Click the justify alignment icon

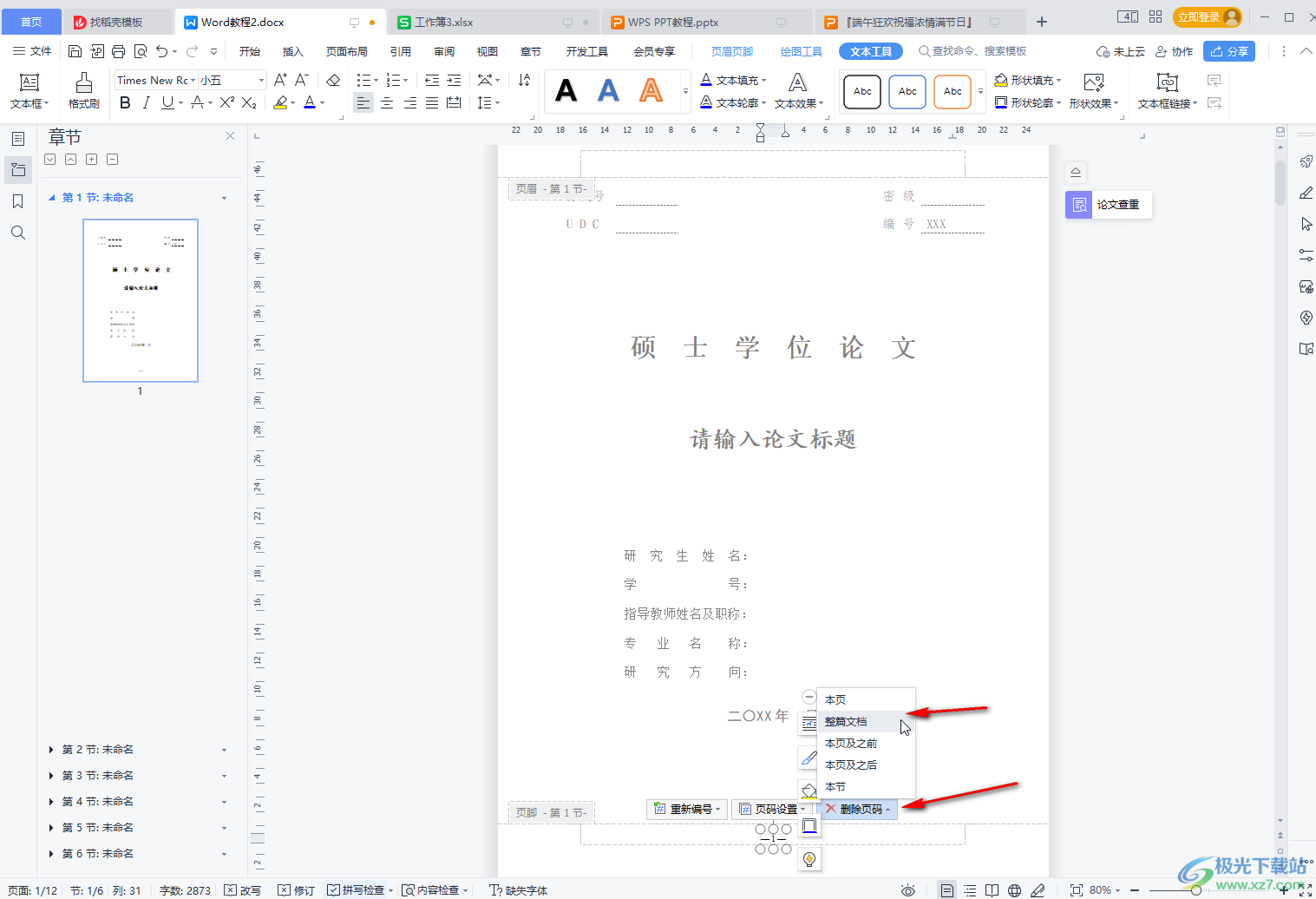pos(432,102)
